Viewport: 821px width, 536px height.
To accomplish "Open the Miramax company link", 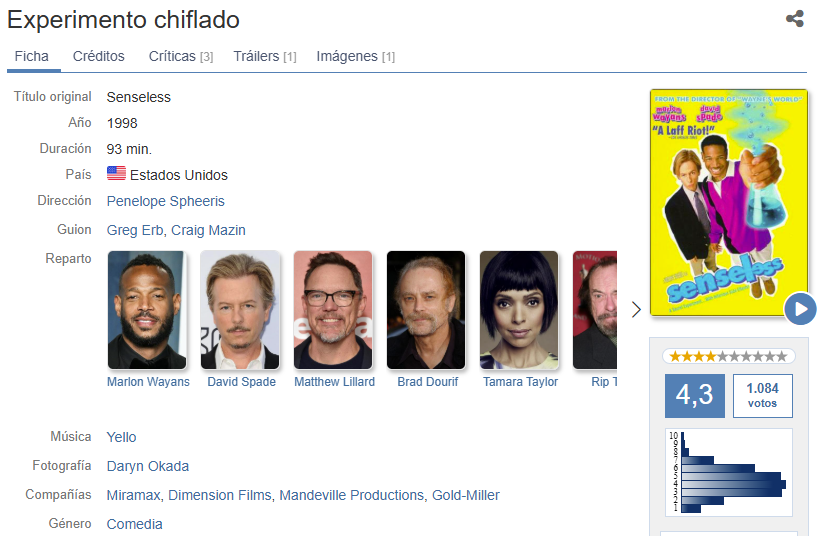I will coord(134,495).
